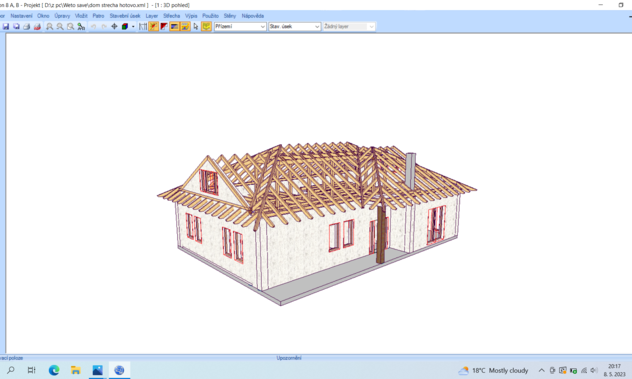Click the undo arrow icon

point(94,27)
